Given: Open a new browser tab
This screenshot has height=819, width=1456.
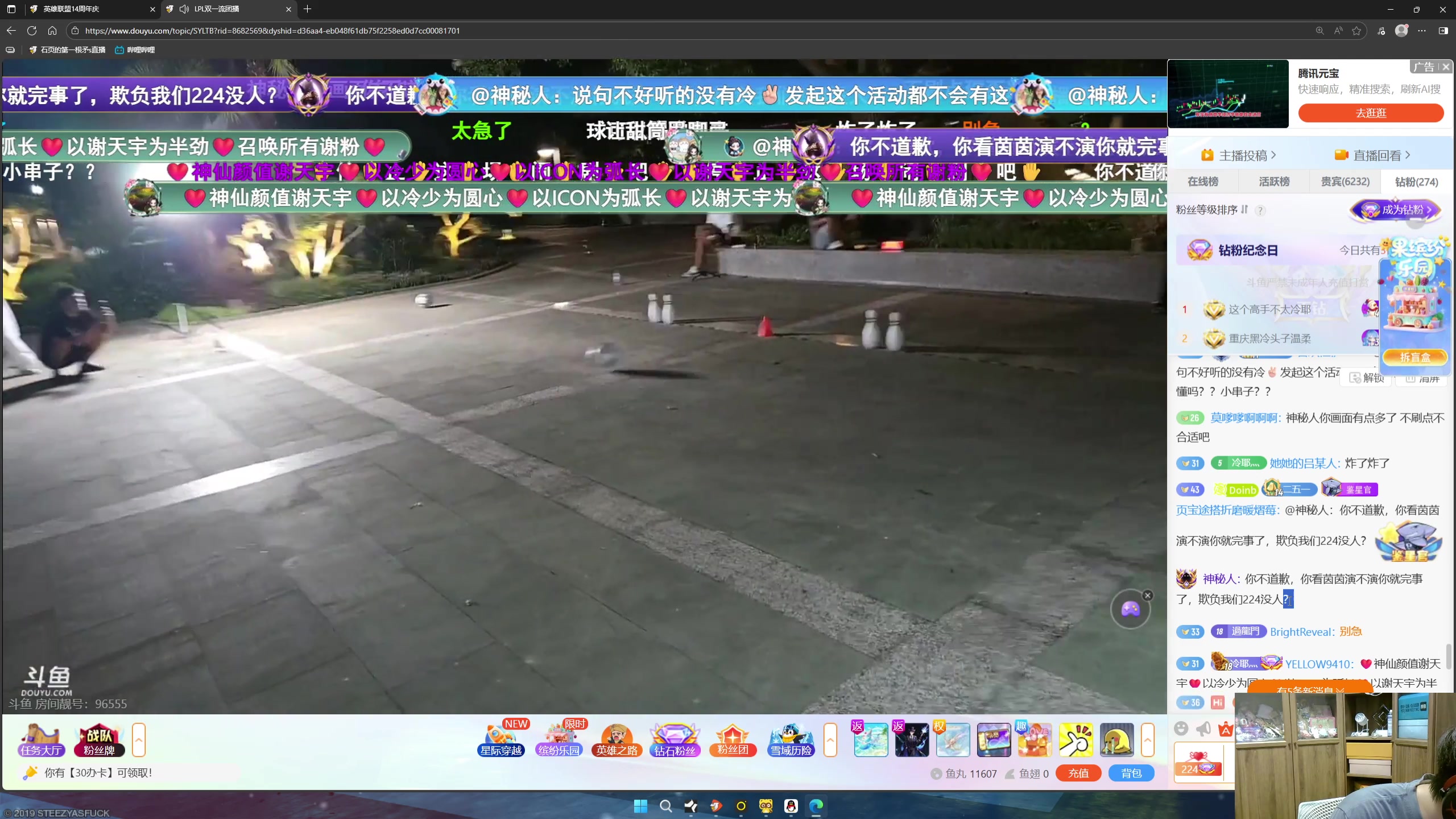Looking at the screenshot, I should (x=308, y=9).
